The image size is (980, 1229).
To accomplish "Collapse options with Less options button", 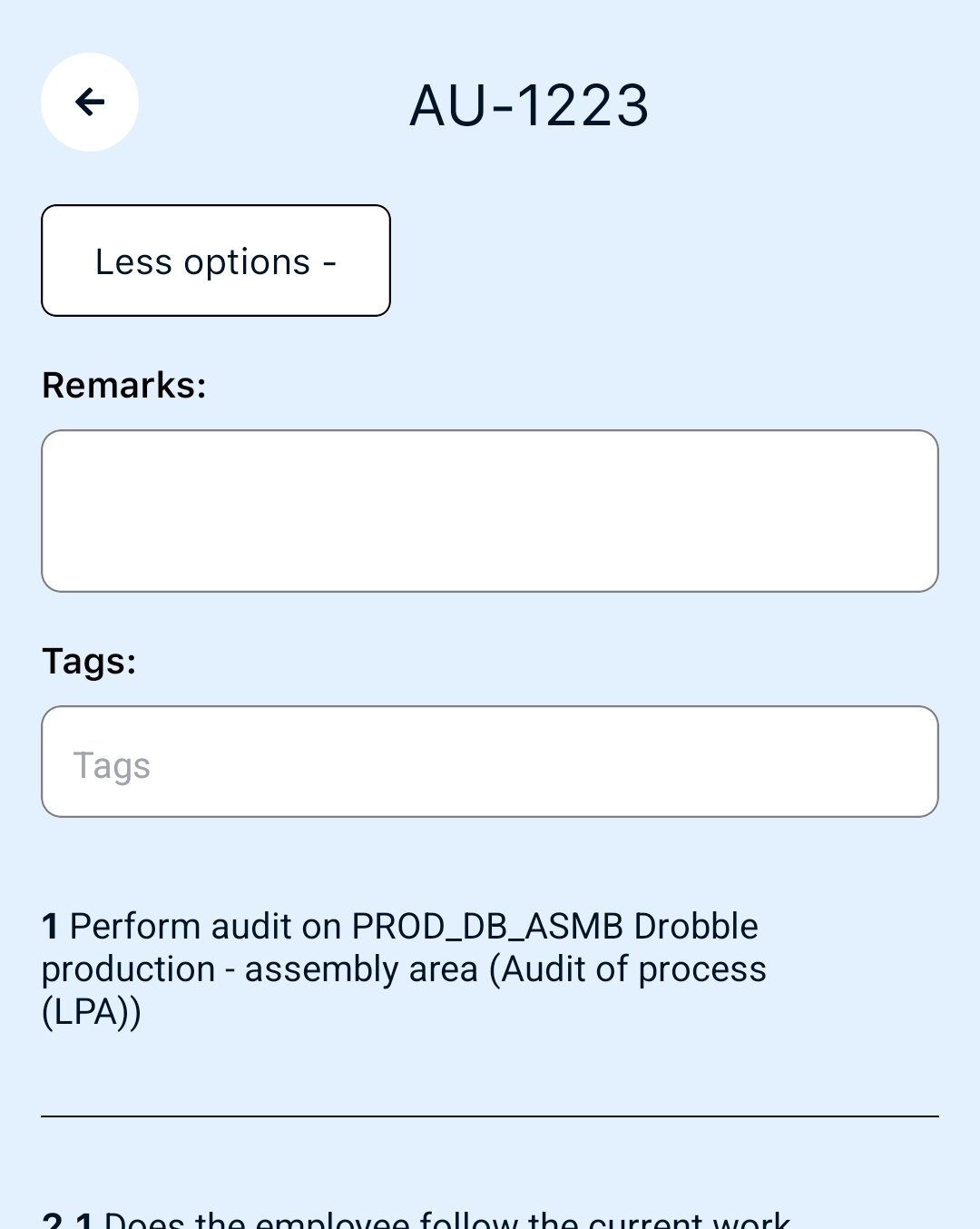I will click(216, 261).
